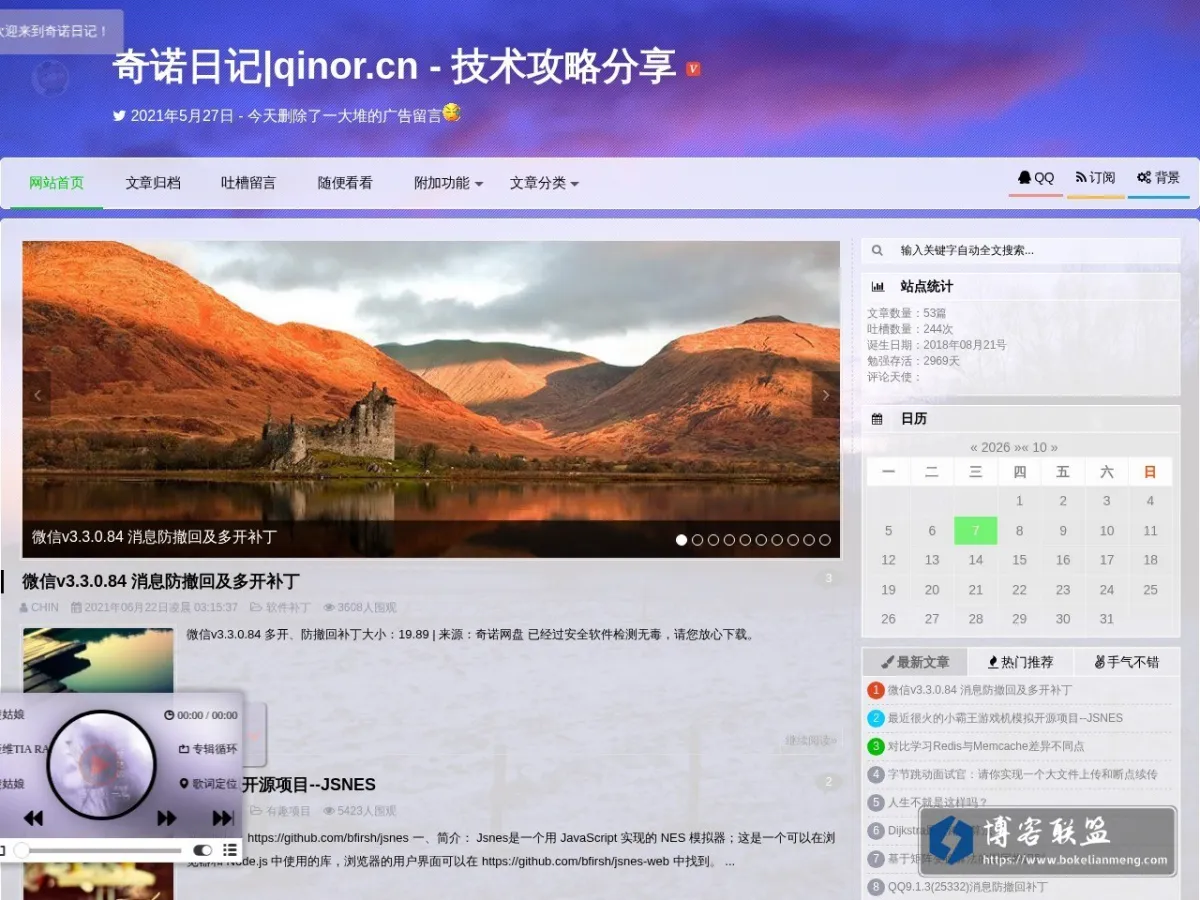Open the 有趣项目 category link
Screen dimensions: 1200x900
pyautogui.click(x=289, y=811)
